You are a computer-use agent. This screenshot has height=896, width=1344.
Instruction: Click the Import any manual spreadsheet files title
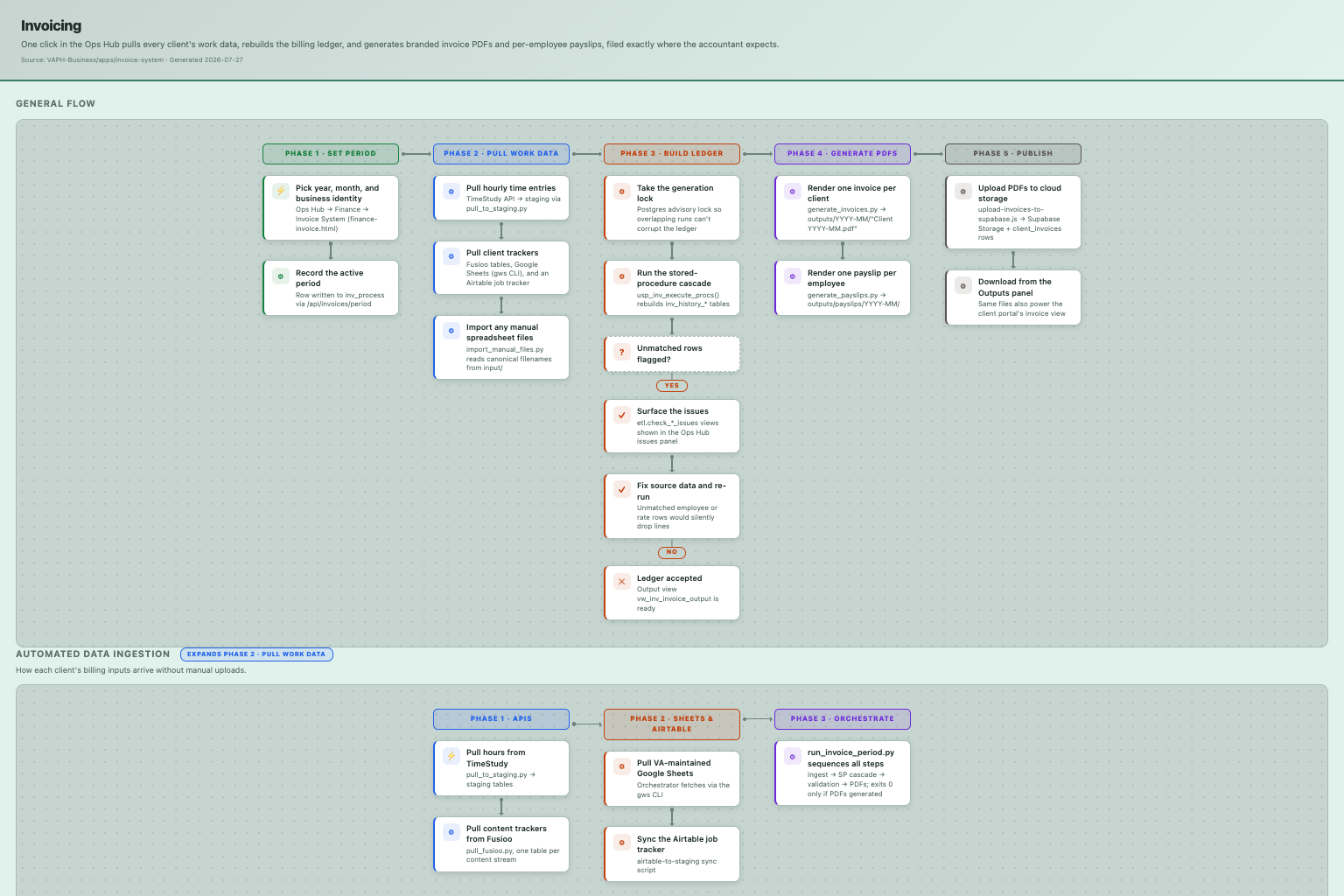click(x=502, y=332)
